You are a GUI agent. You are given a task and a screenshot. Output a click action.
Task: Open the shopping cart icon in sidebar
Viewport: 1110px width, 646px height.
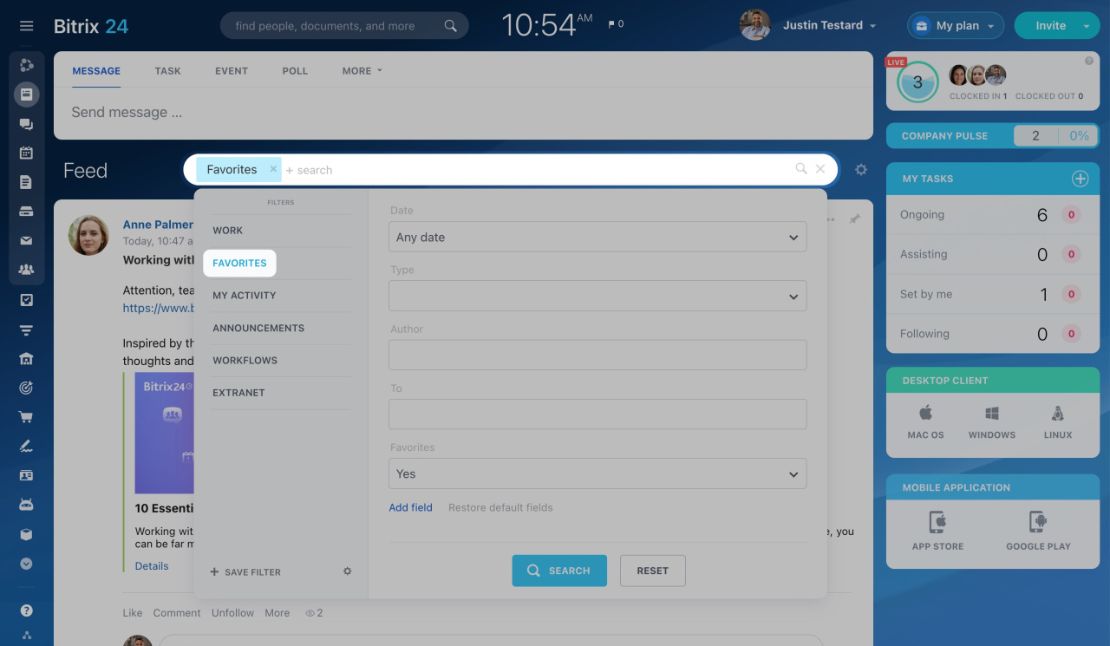coord(26,417)
